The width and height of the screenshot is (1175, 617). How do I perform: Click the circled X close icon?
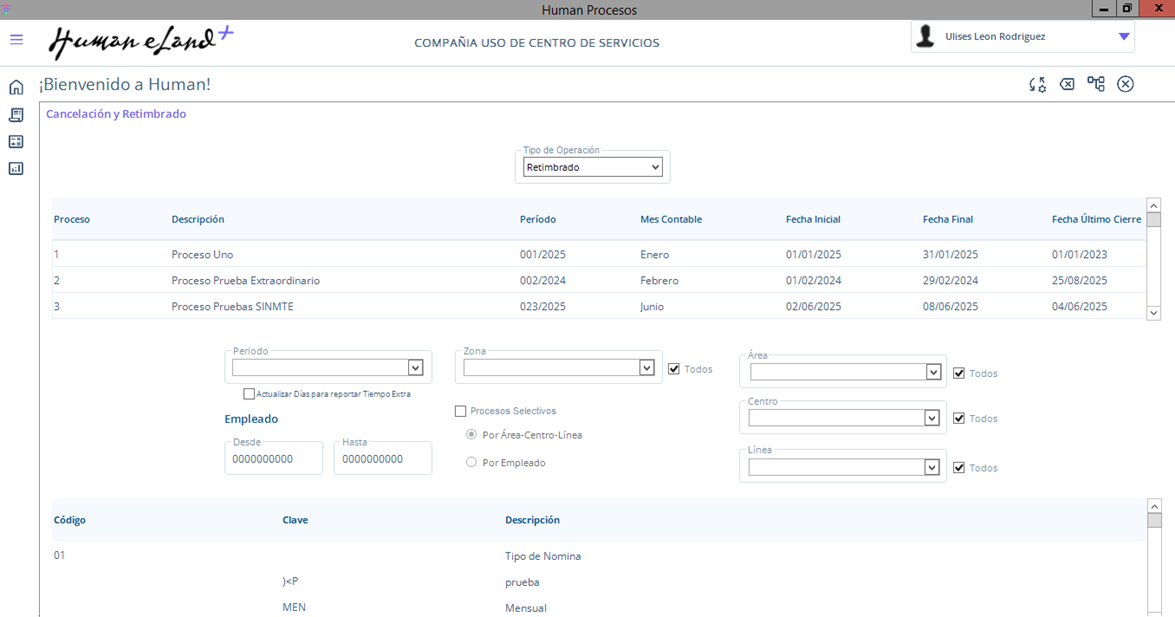(1125, 84)
